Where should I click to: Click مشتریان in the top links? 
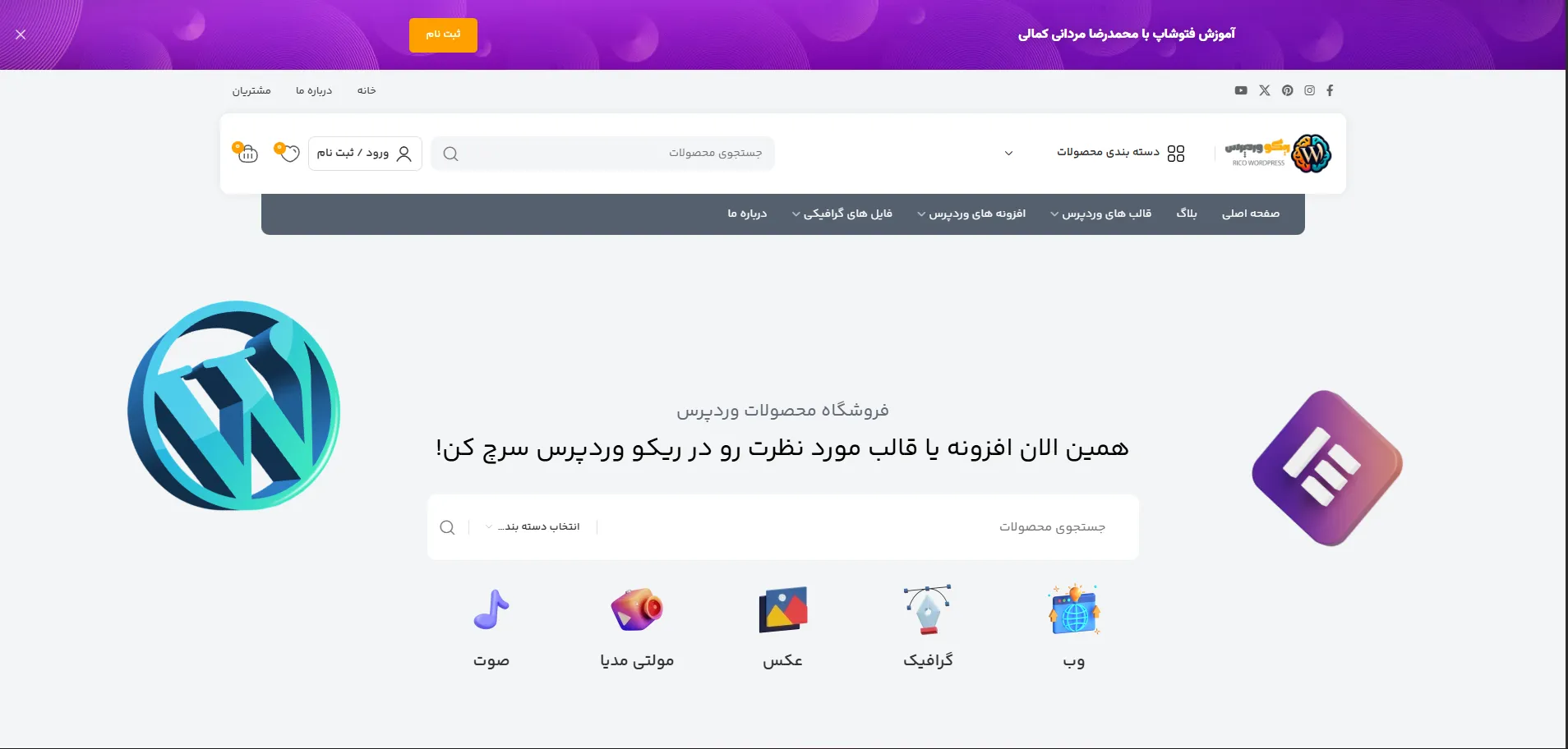point(251,90)
